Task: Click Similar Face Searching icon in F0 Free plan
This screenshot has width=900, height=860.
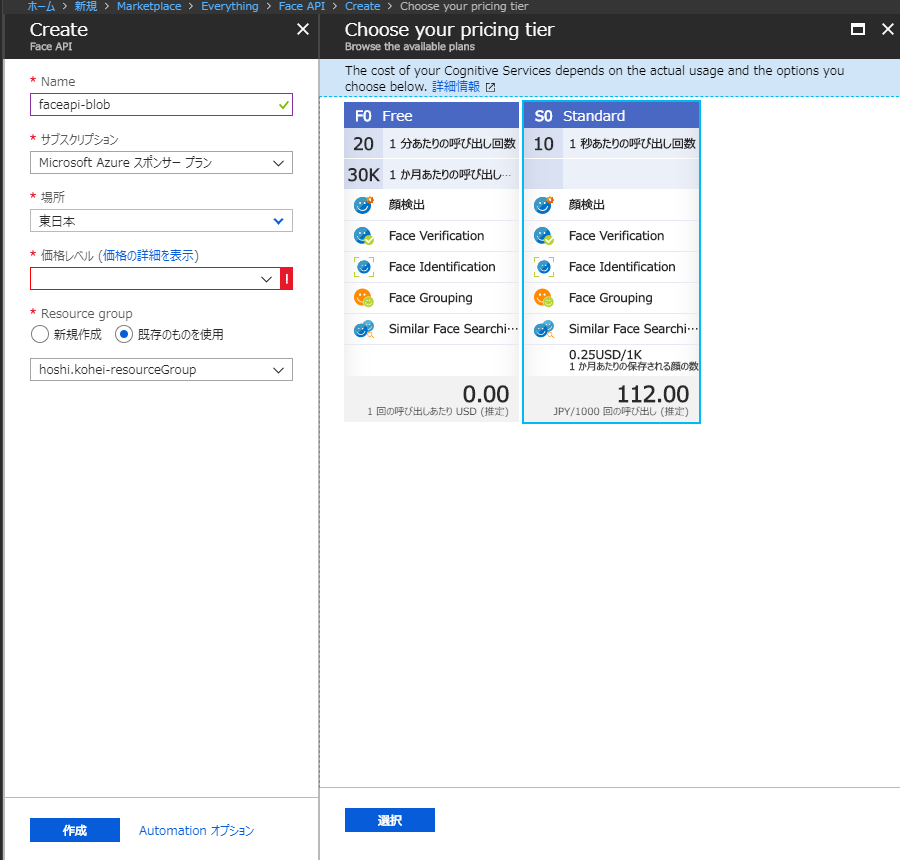Action: click(x=363, y=329)
